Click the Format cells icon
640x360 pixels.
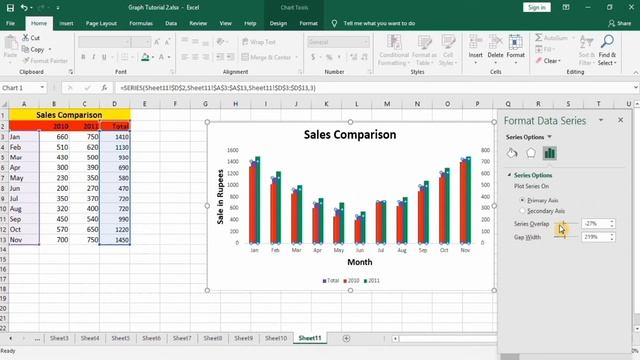point(516,42)
